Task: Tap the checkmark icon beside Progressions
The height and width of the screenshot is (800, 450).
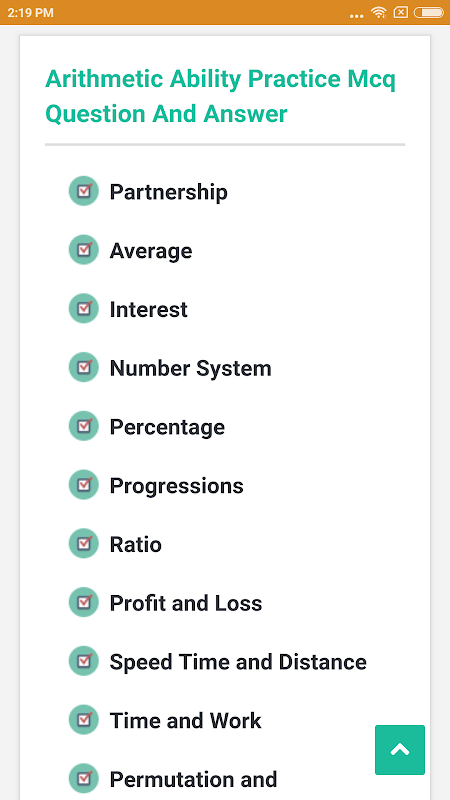Action: [84, 484]
